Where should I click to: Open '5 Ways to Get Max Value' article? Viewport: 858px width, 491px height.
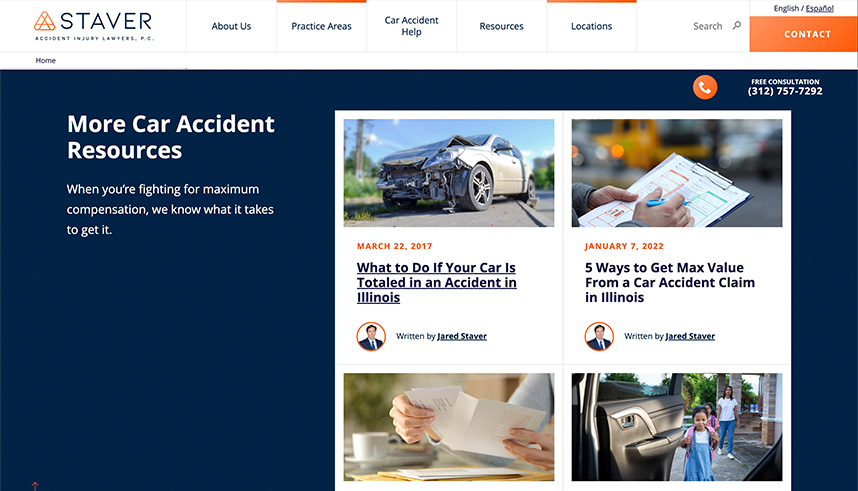[670, 282]
